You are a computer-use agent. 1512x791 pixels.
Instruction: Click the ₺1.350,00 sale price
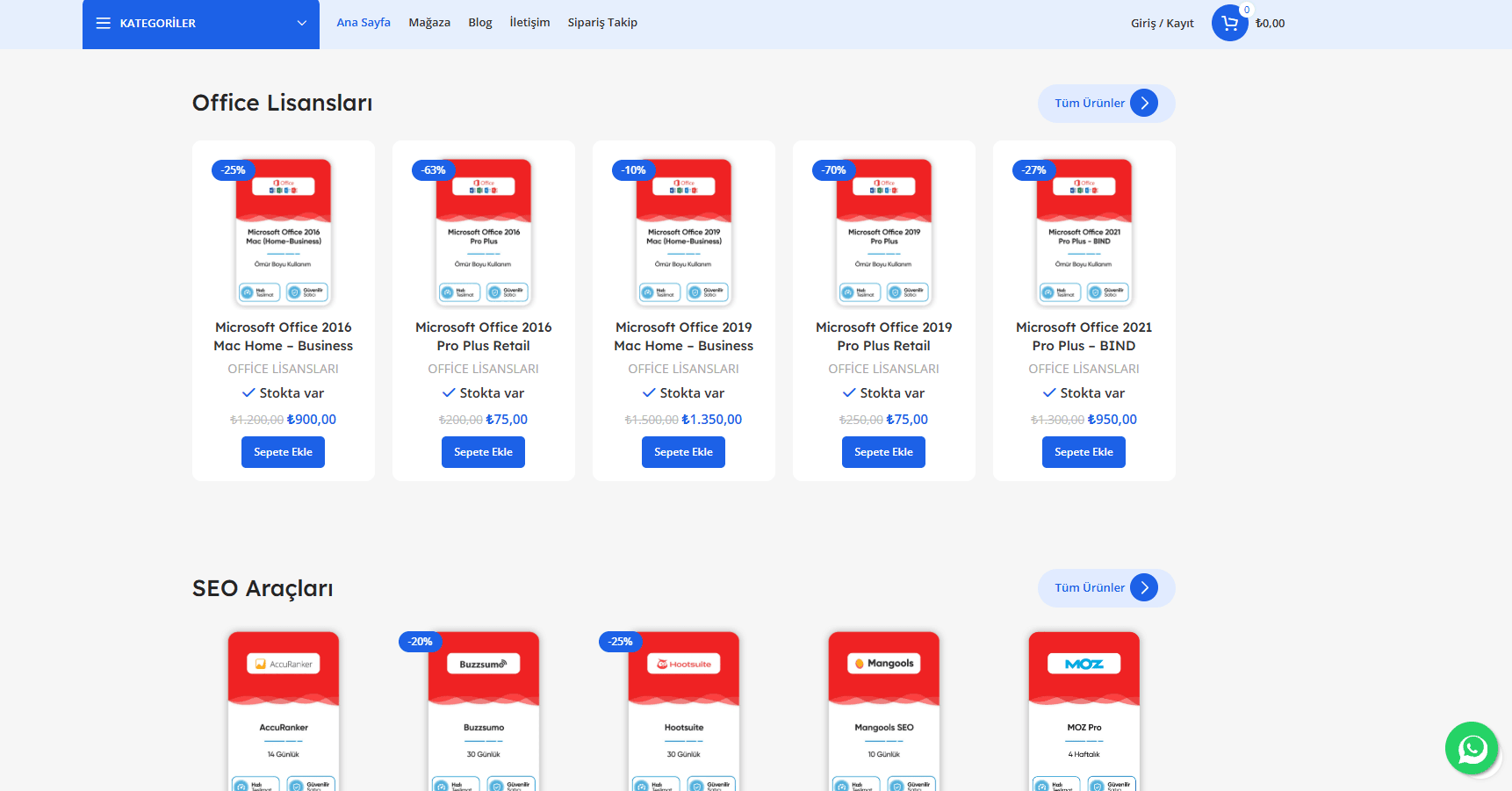712,420
